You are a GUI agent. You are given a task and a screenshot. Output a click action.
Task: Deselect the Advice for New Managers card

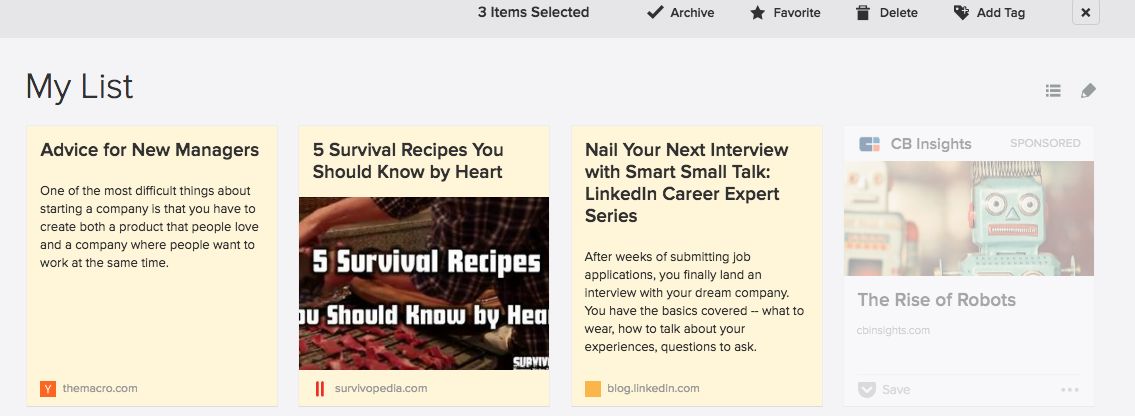tap(152, 266)
